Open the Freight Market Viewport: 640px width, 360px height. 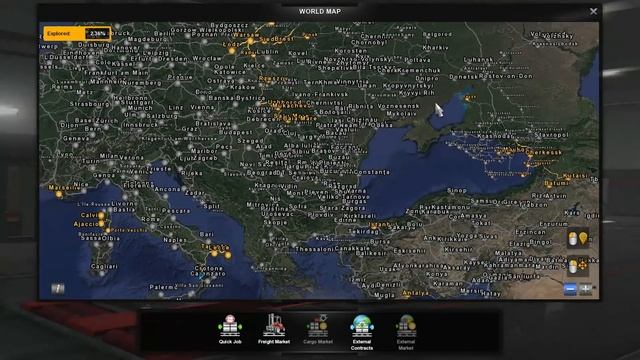pos(274,329)
